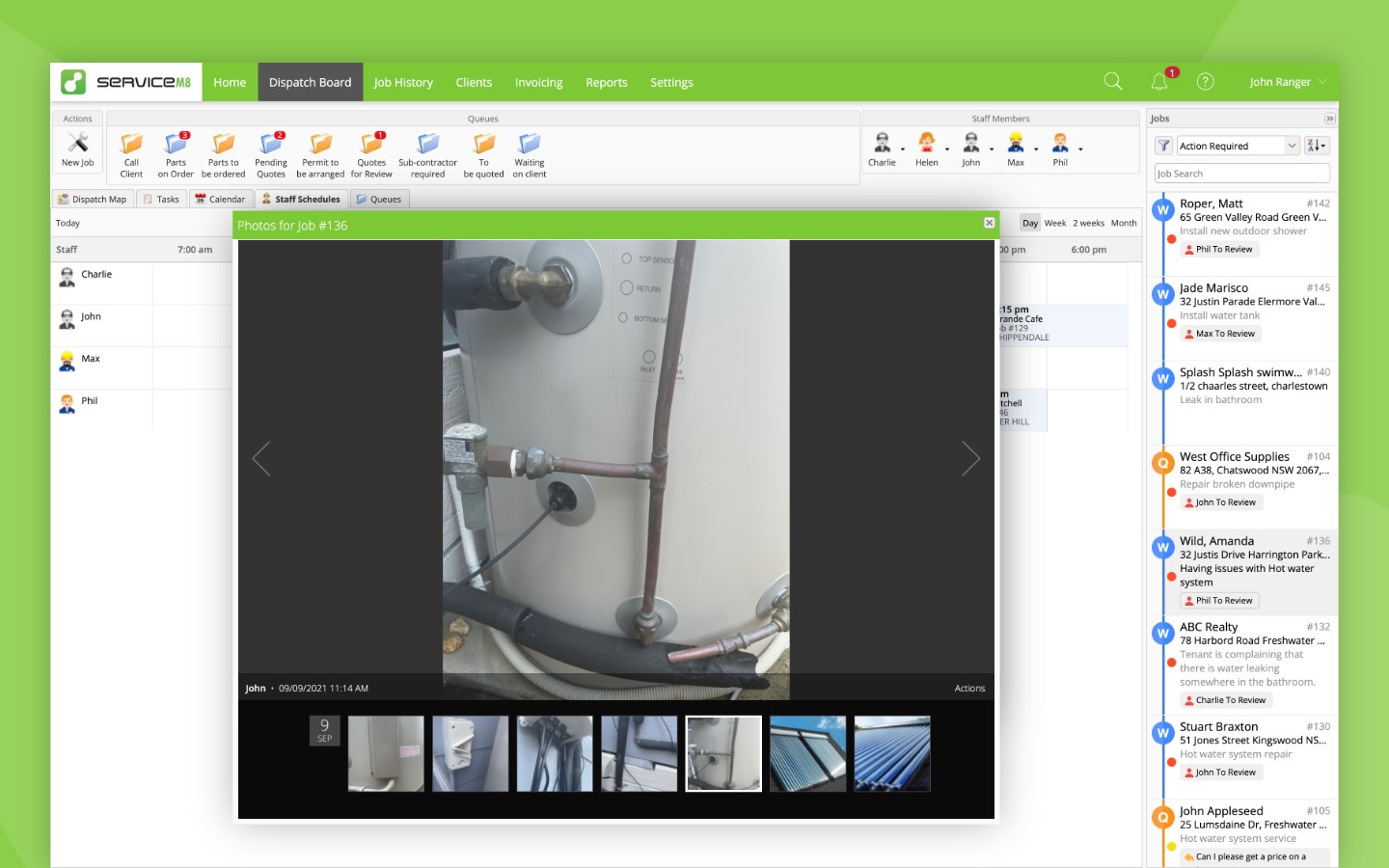Go to the Home menu

pyautogui.click(x=230, y=82)
